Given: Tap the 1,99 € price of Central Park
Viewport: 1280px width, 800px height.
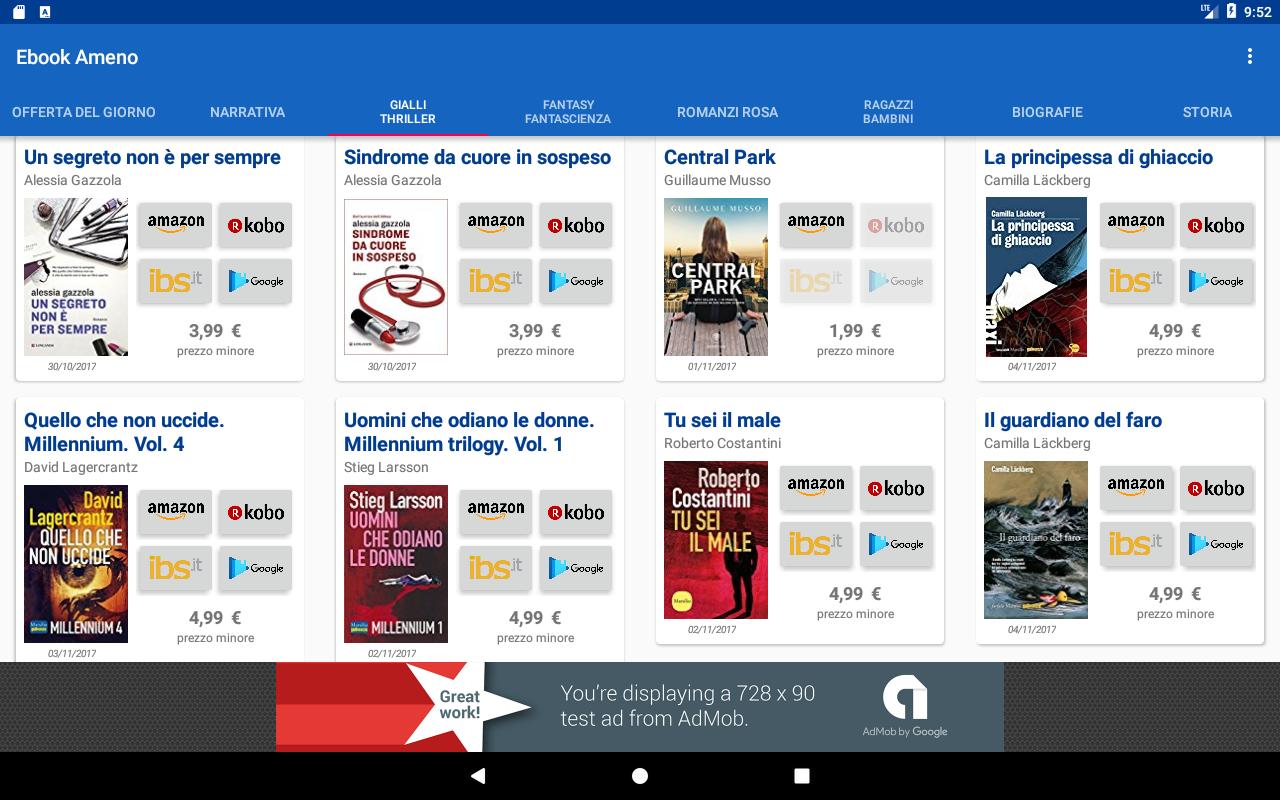Looking at the screenshot, I should [855, 331].
